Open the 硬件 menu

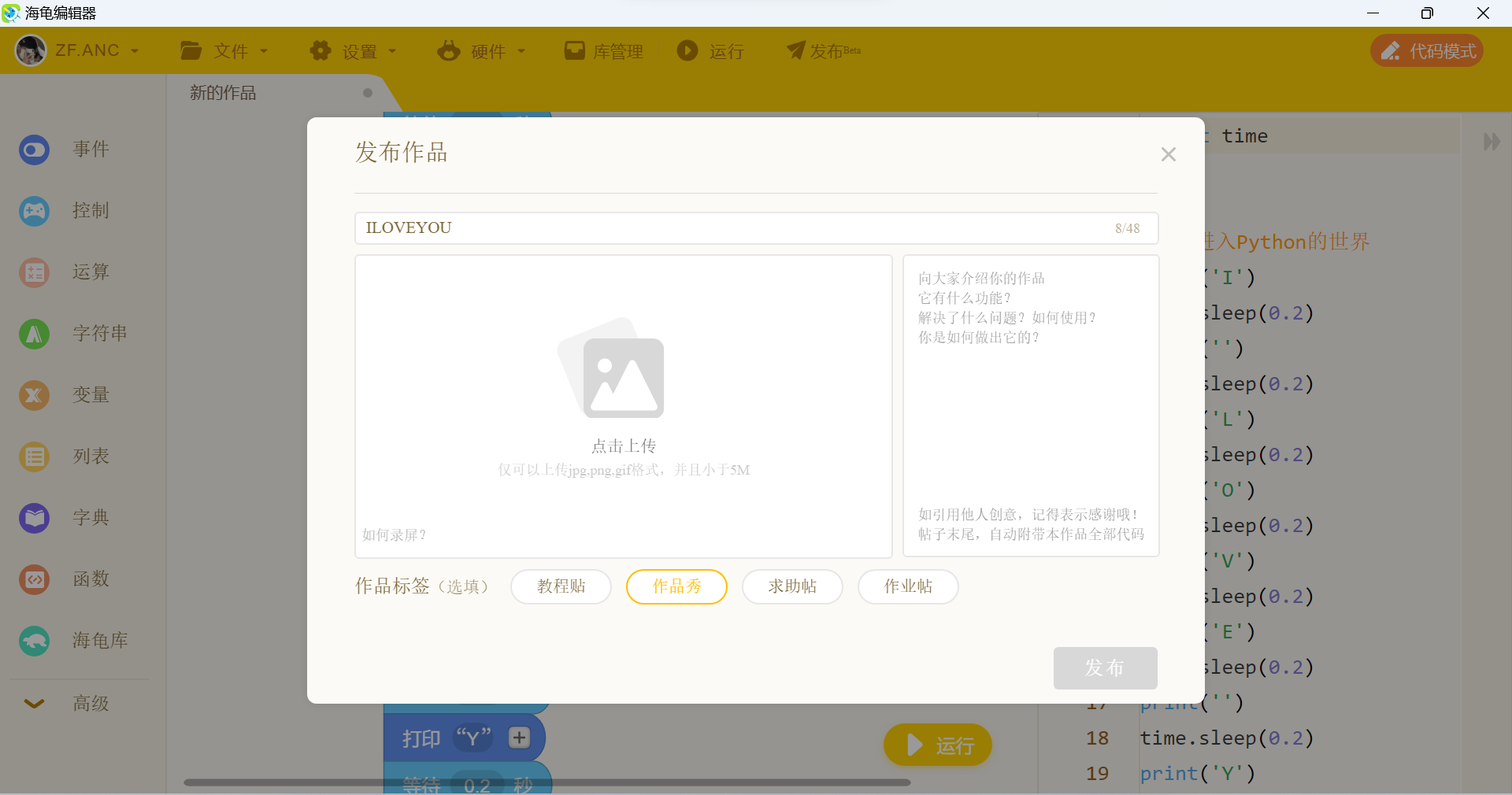482,51
